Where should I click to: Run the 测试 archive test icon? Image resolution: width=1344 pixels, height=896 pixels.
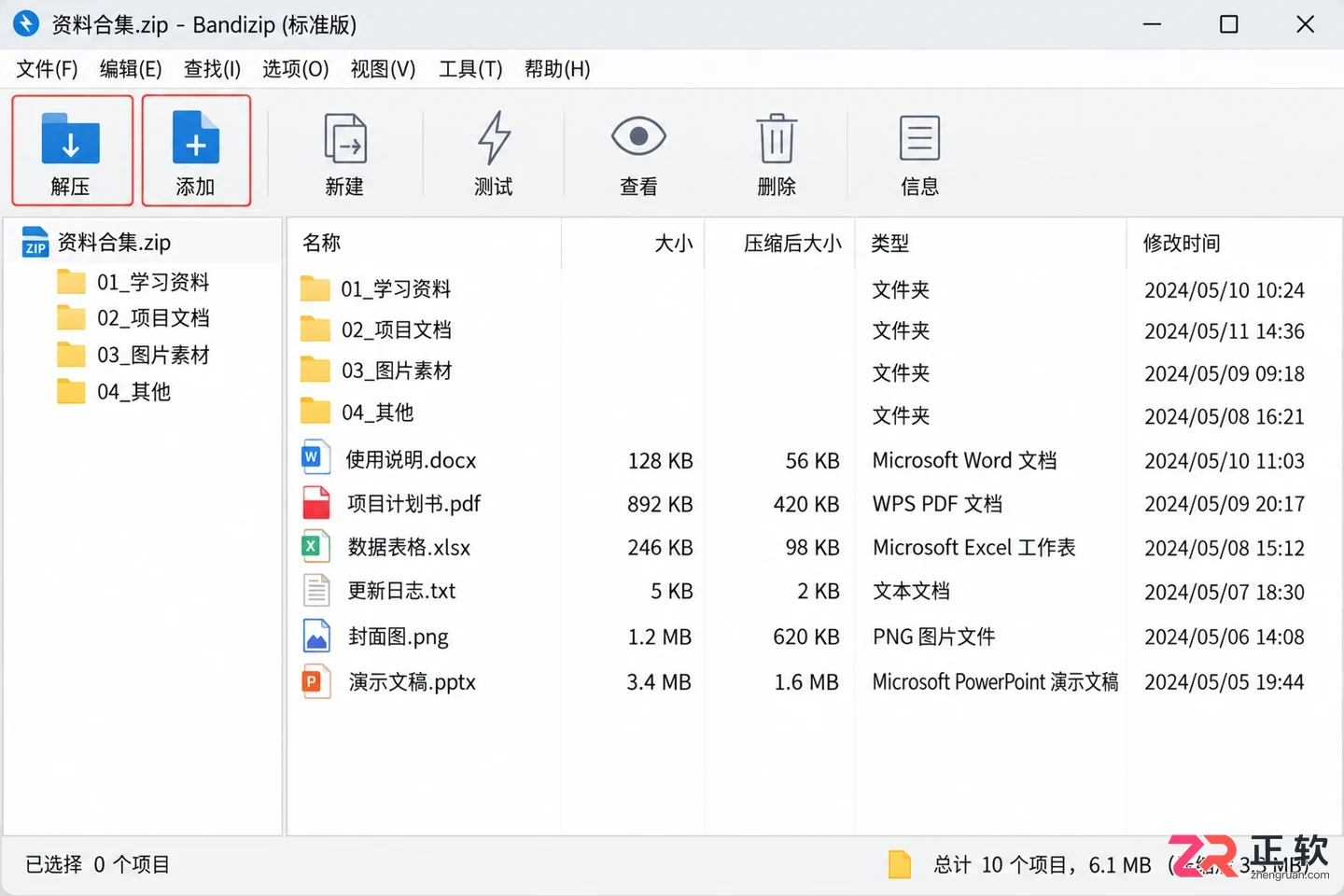coord(494,138)
